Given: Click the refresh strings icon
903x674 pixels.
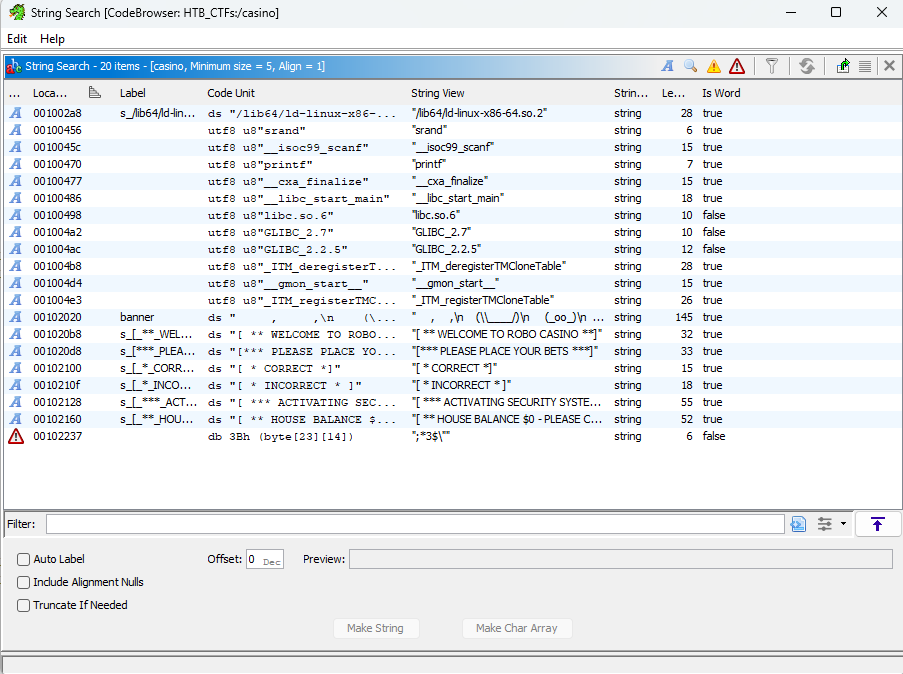Looking at the screenshot, I should tap(807, 66).
